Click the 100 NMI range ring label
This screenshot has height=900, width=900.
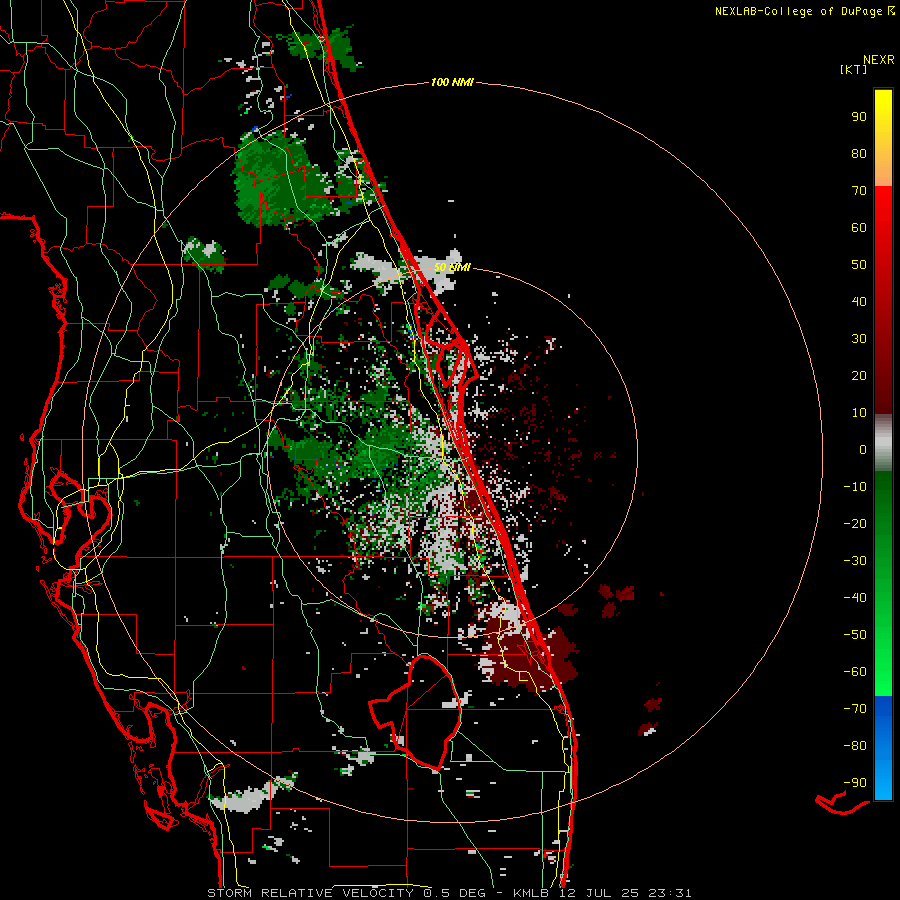[452, 83]
